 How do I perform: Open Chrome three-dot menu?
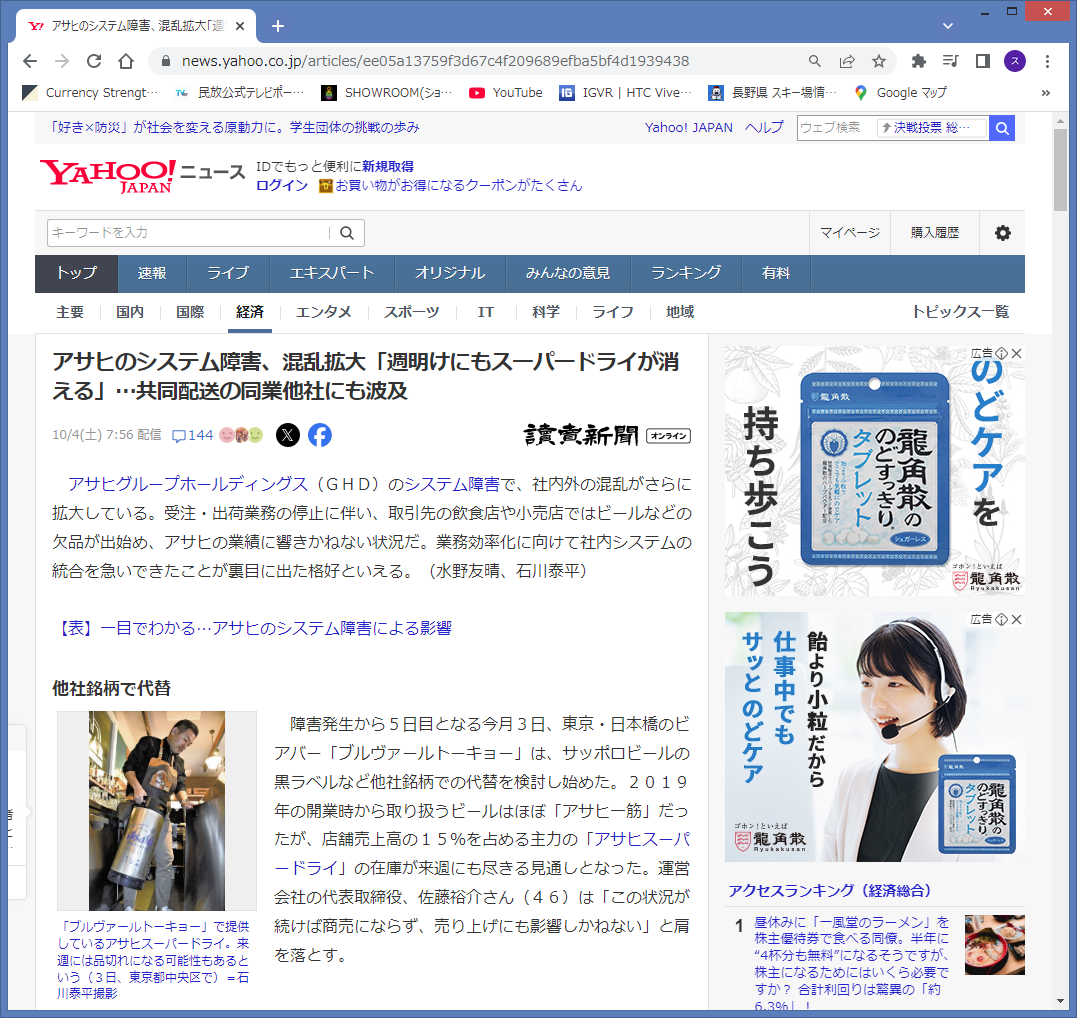(1046, 61)
